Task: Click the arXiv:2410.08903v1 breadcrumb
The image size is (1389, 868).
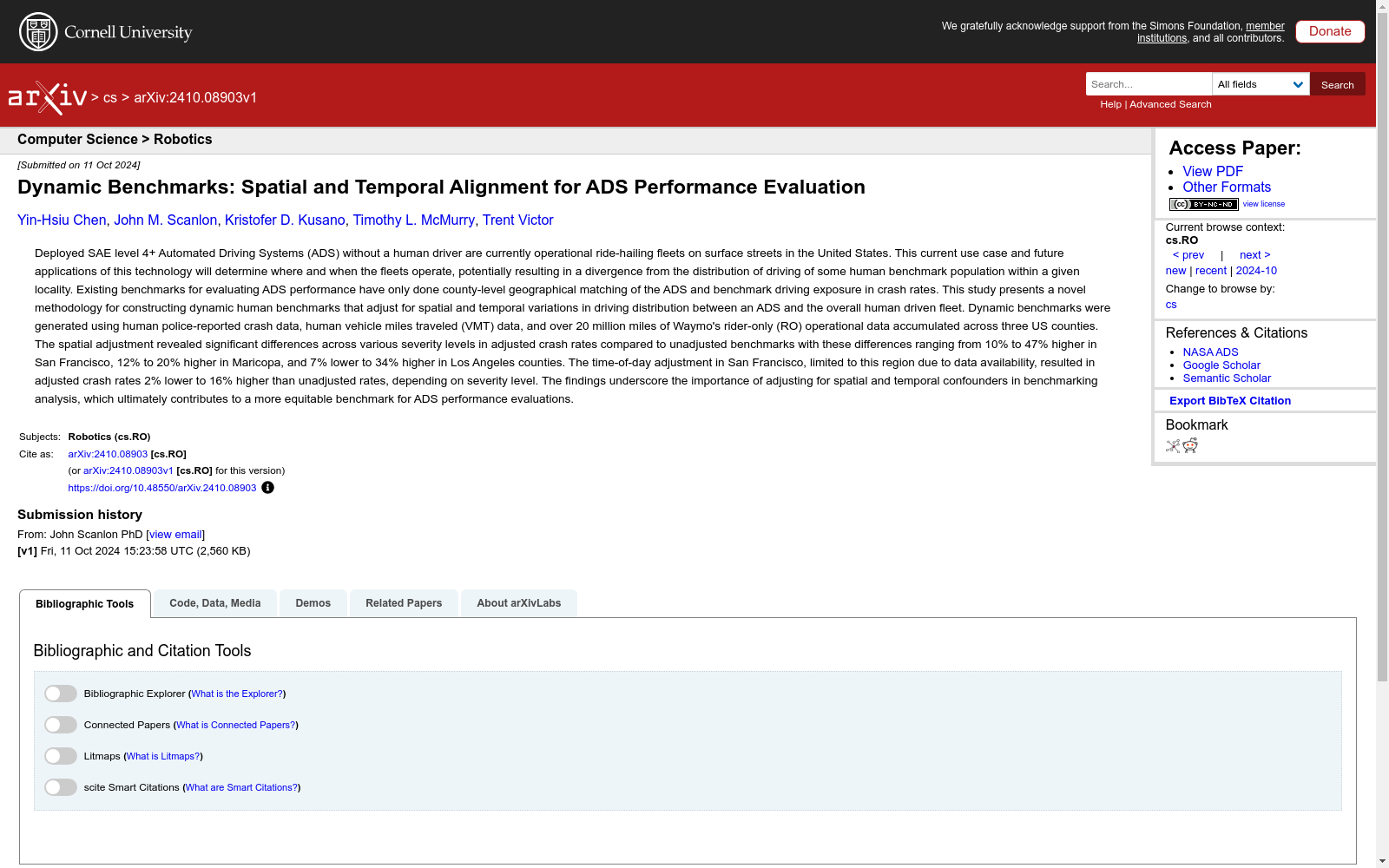Action: pos(195,98)
